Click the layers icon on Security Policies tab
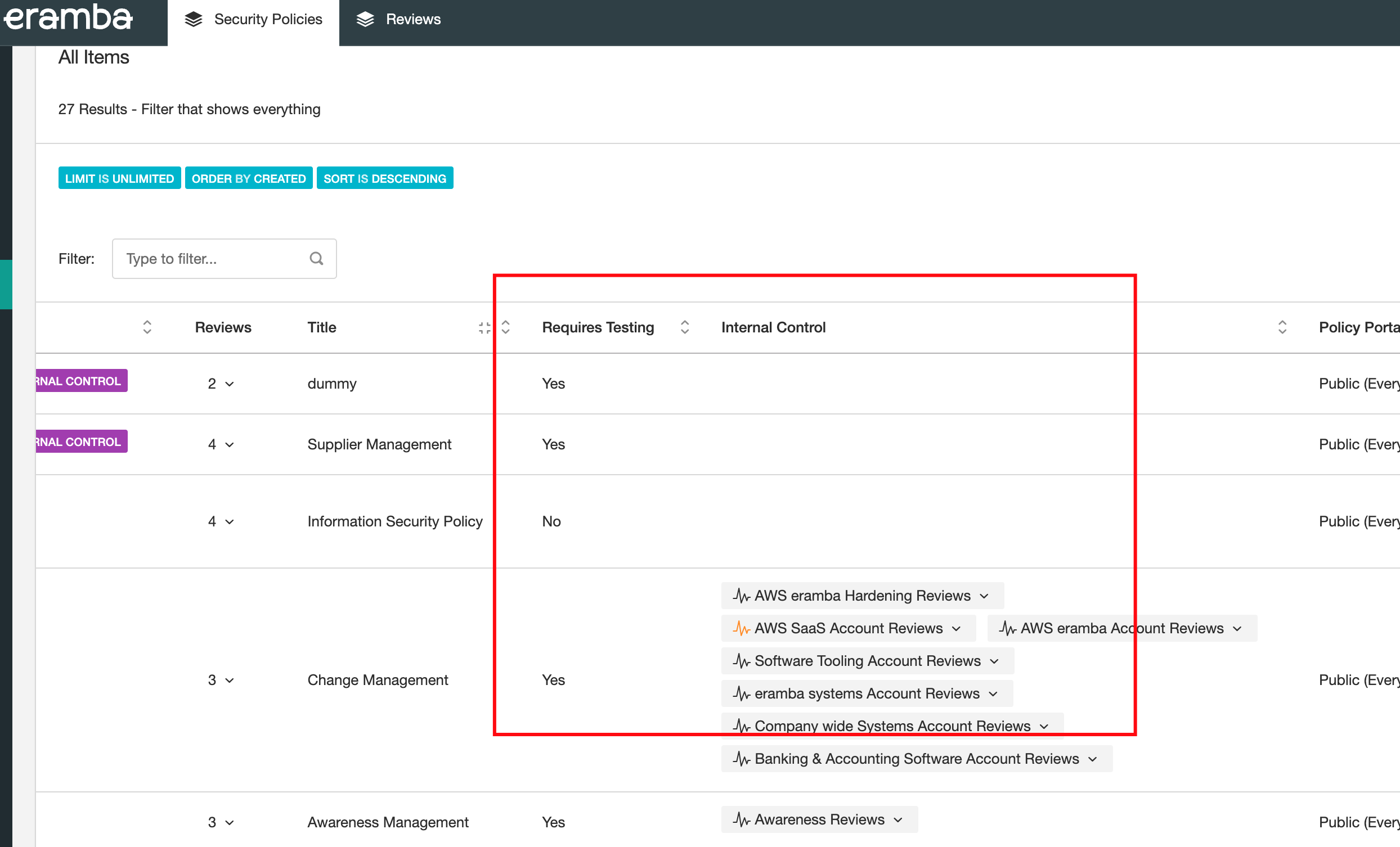 (193, 19)
